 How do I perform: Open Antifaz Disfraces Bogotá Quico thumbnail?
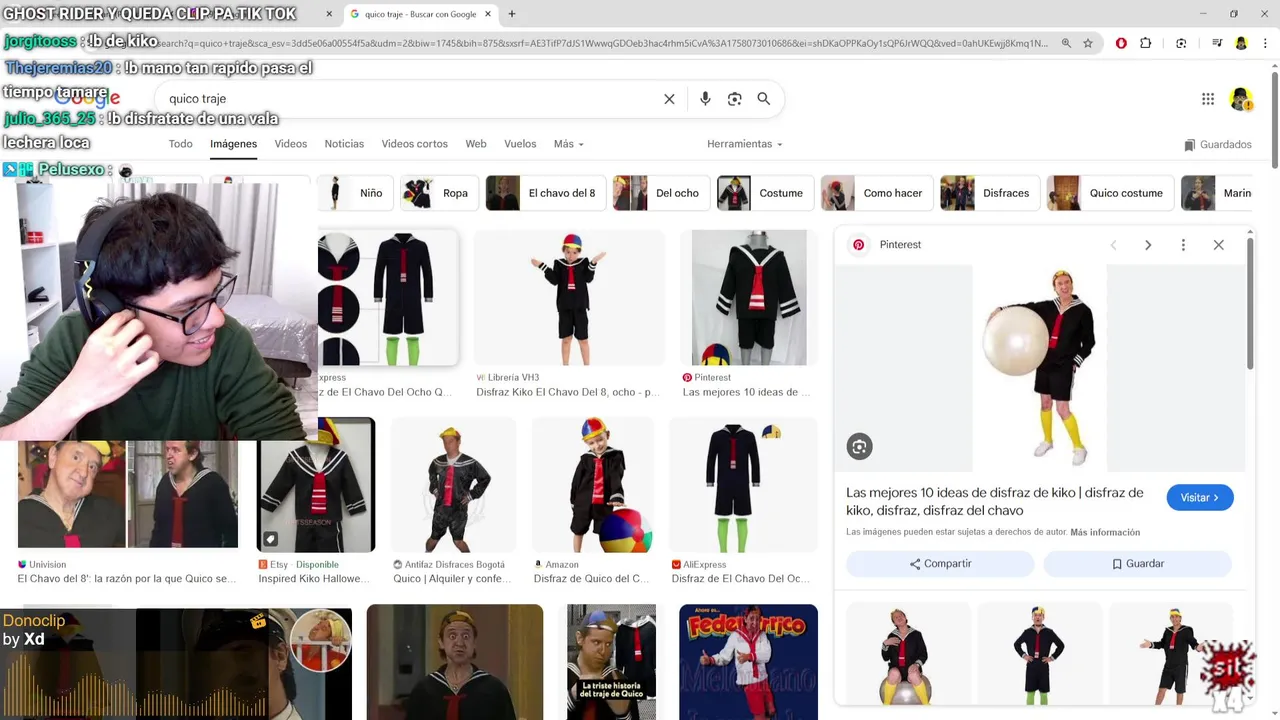pyautogui.click(x=454, y=485)
